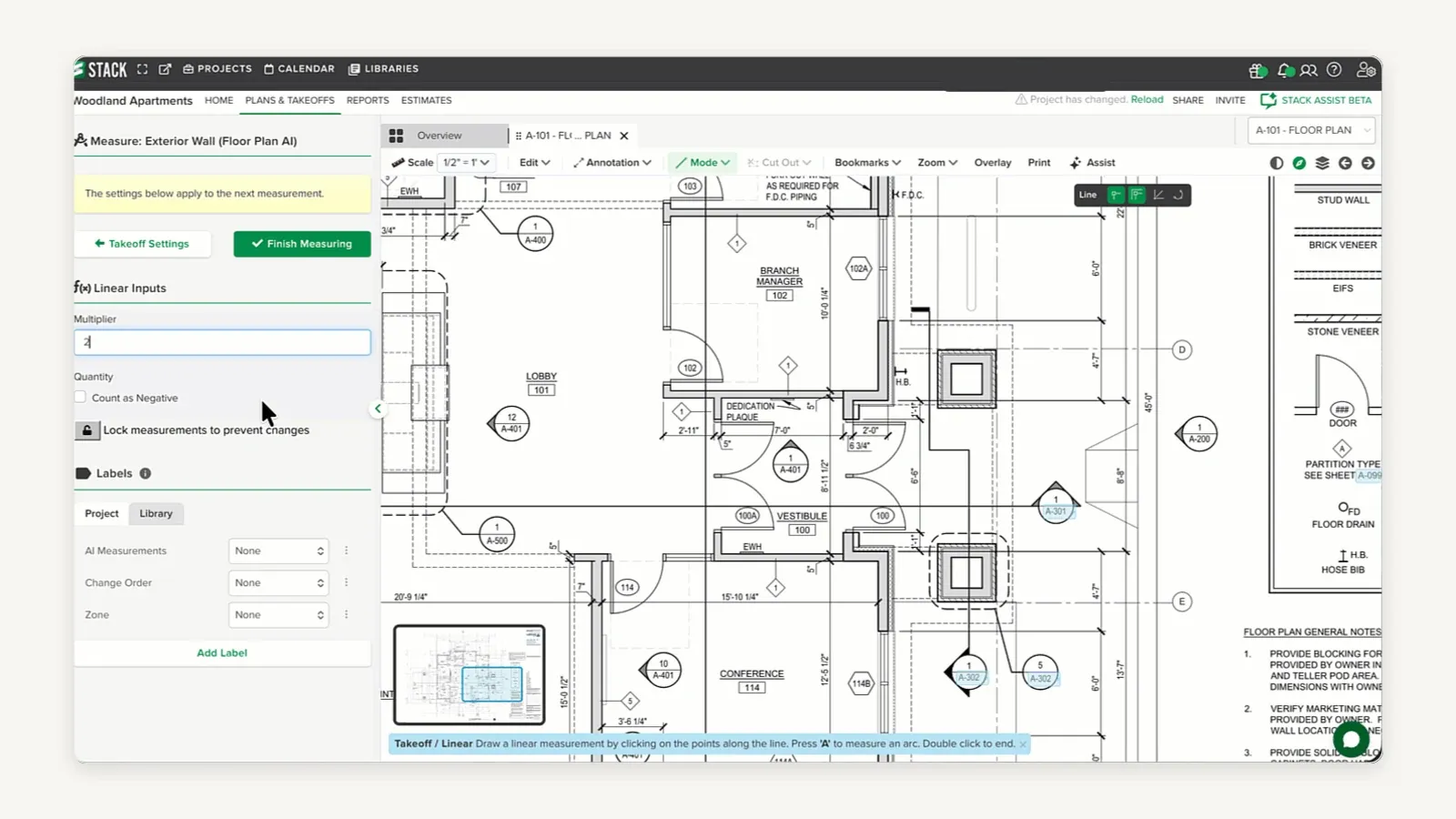Click INVITE button
Viewport: 1456px width, 819px height.
1230,100
